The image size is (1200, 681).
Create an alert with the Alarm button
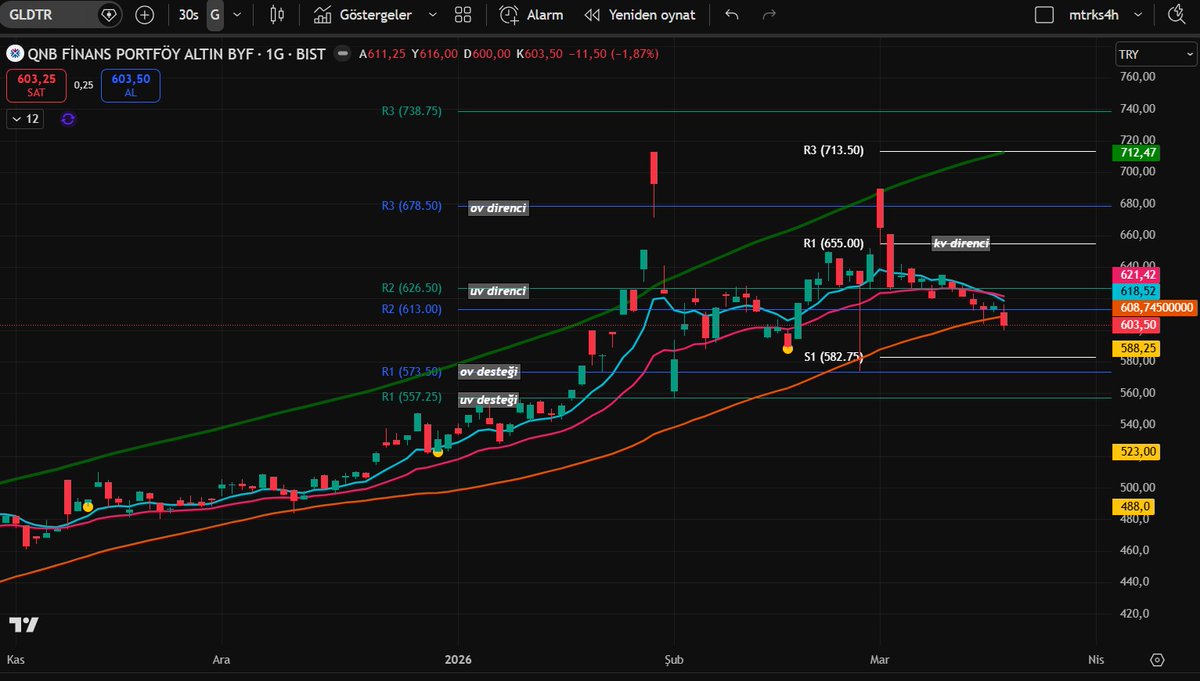531,15
